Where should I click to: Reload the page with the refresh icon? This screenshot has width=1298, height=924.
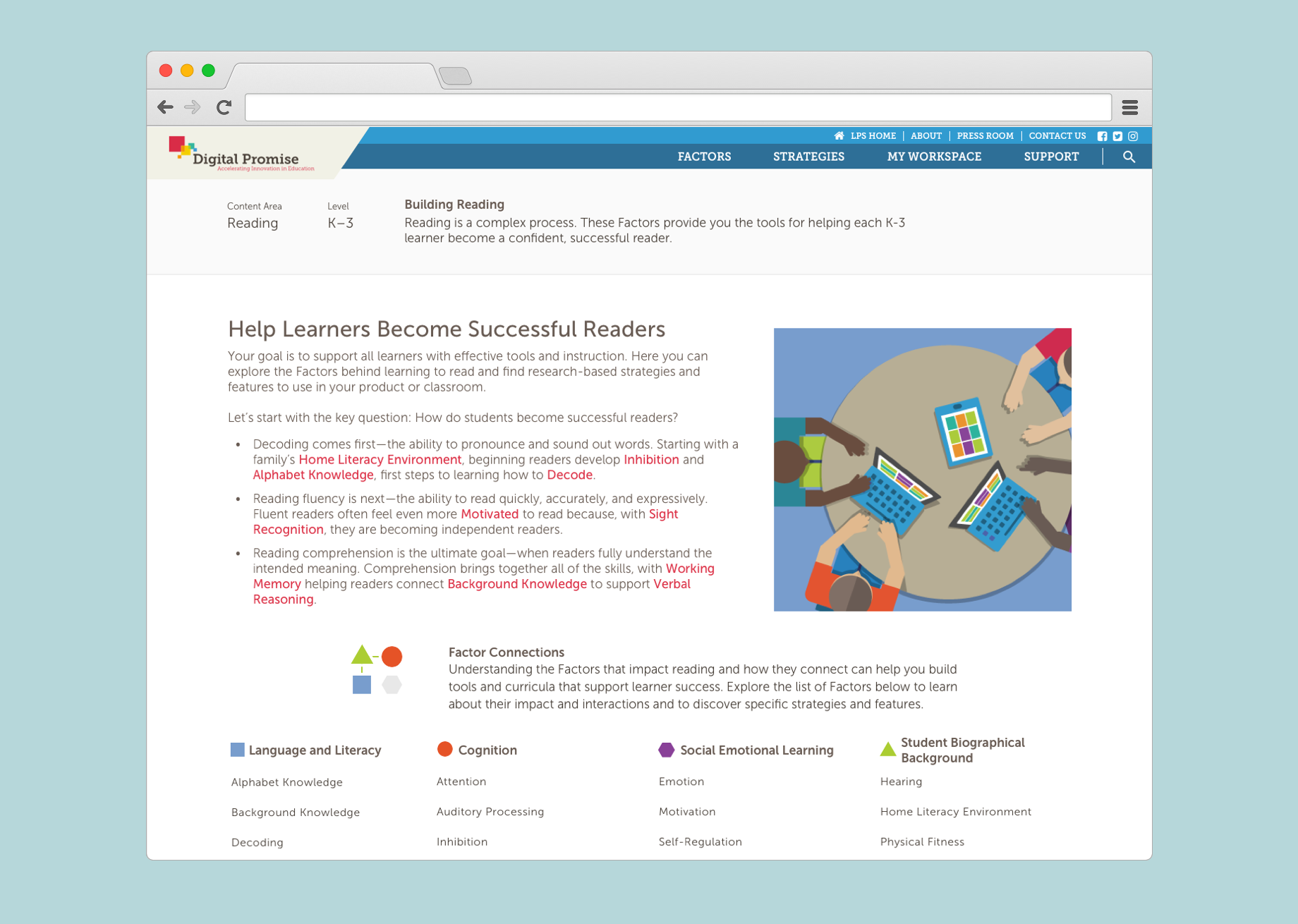click(224, 107)
